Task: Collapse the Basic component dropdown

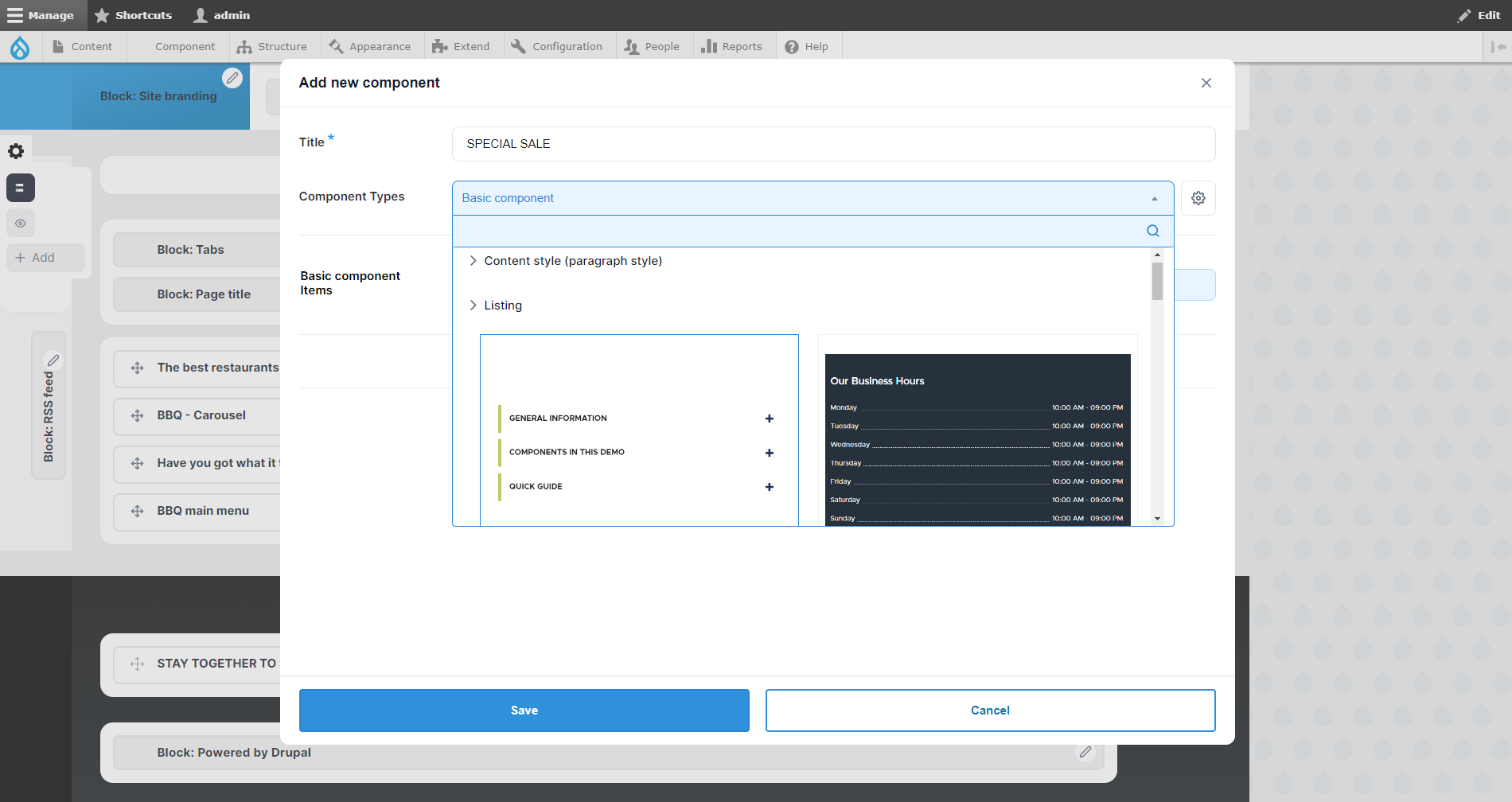Action: click(1153, 197)
